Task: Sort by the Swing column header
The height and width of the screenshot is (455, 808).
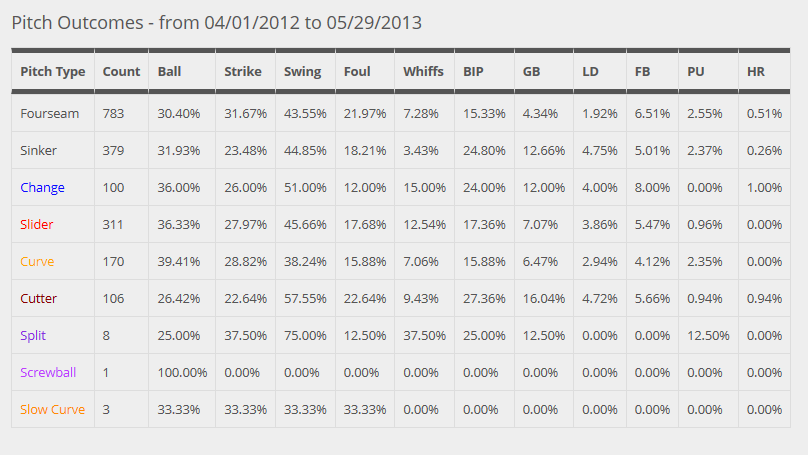Action: [x=302, y=72]
